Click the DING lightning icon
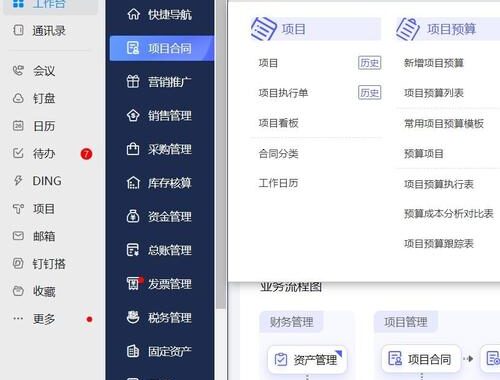 (x=18, y=181)
